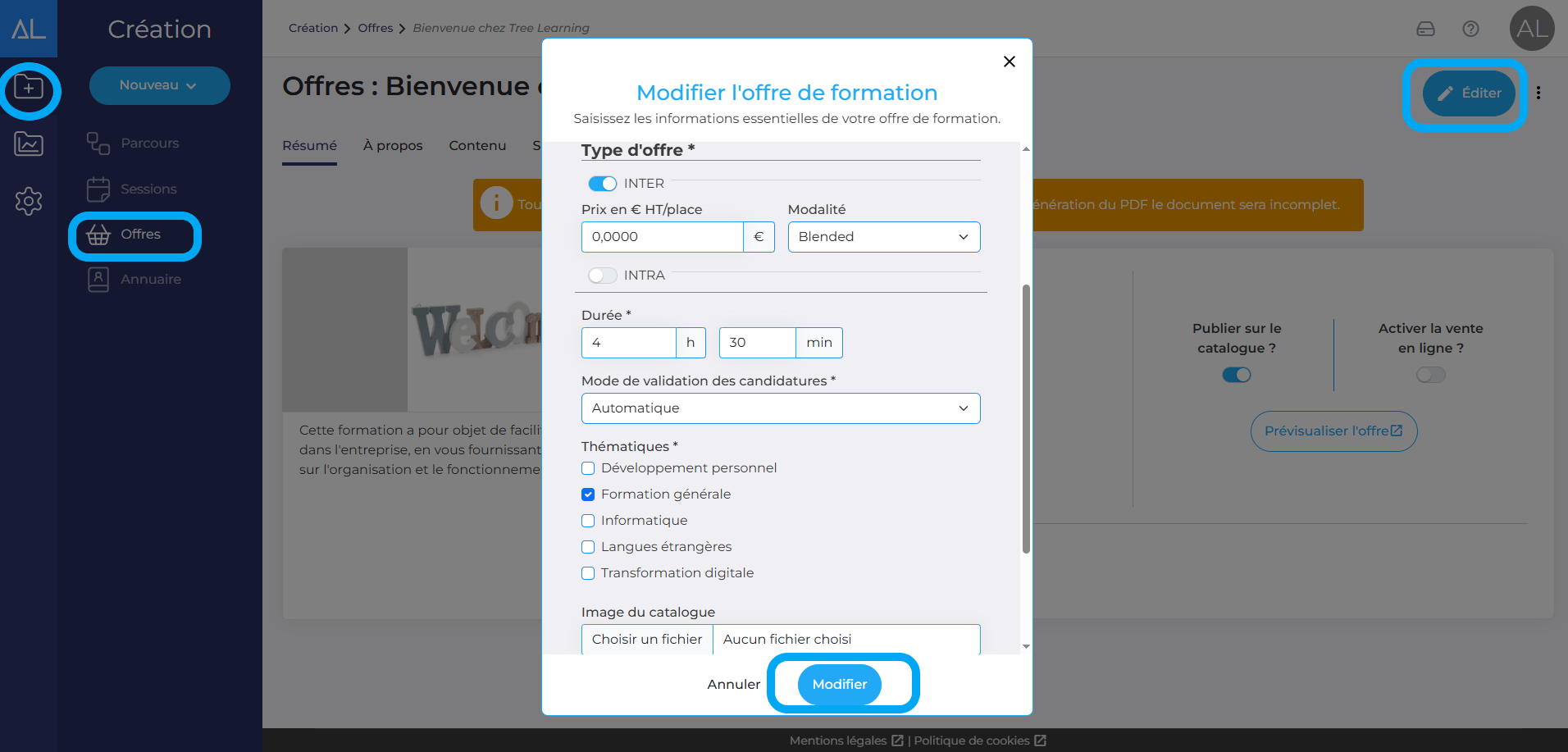Click the Annuaire contact book icon

[x=98, y=280]
